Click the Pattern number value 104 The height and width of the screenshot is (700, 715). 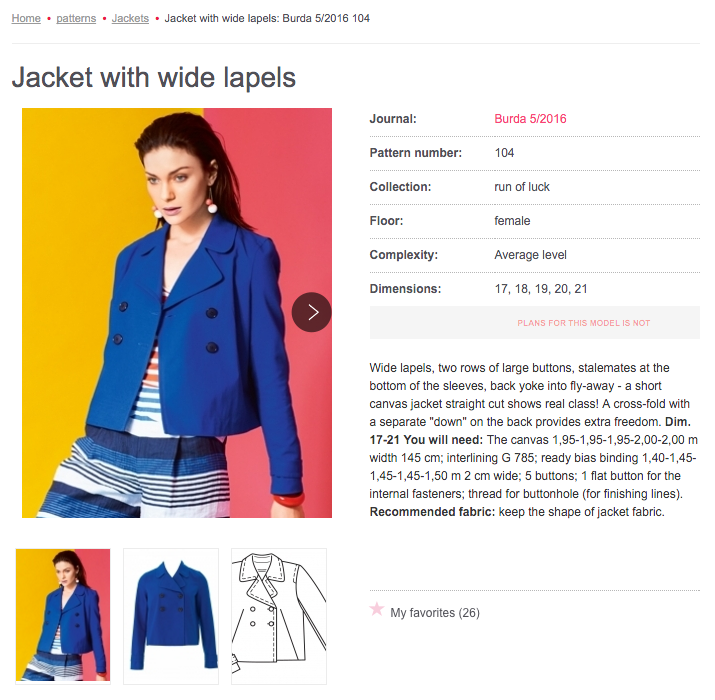504,153
